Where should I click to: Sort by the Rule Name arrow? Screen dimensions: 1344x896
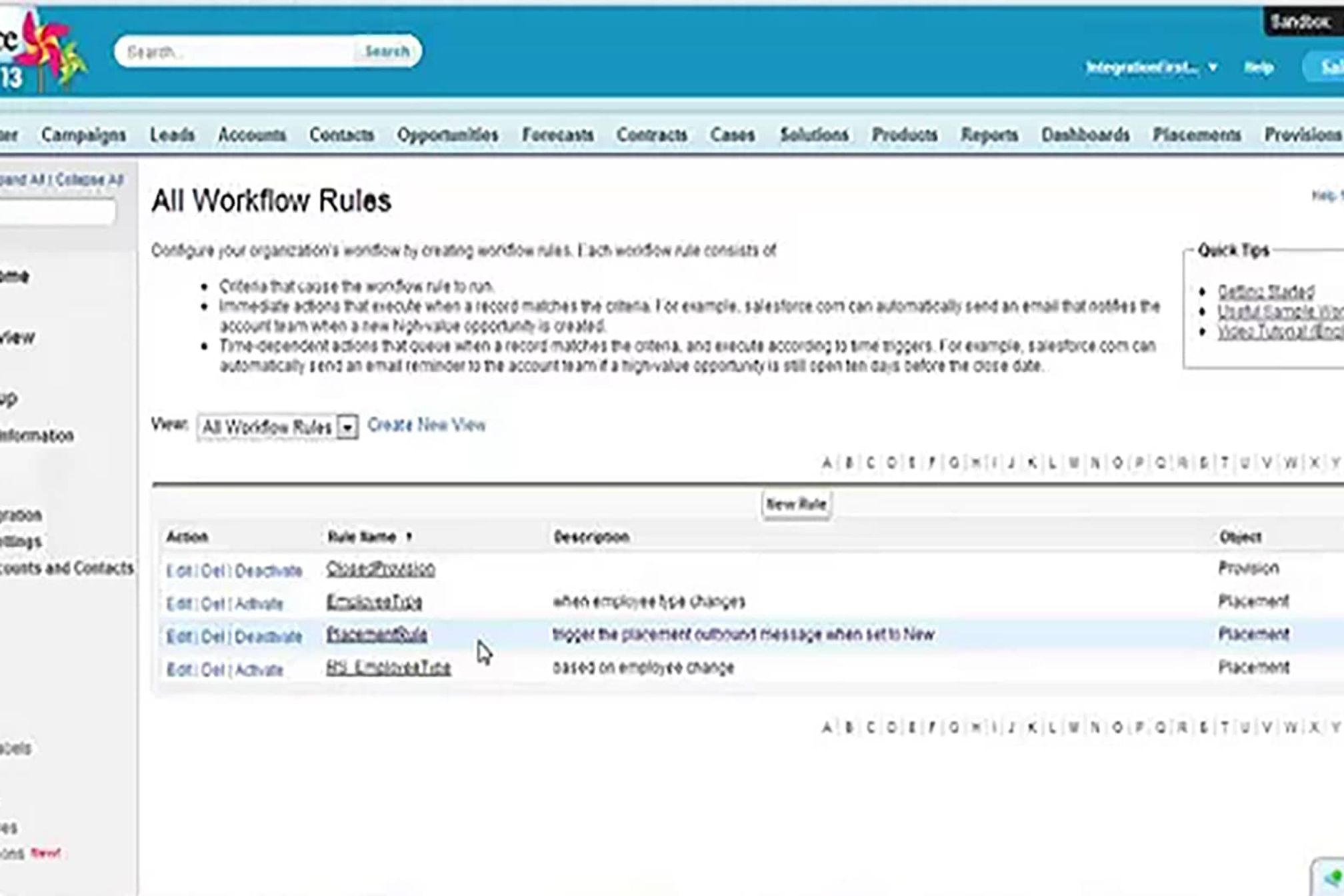point(409,537)
